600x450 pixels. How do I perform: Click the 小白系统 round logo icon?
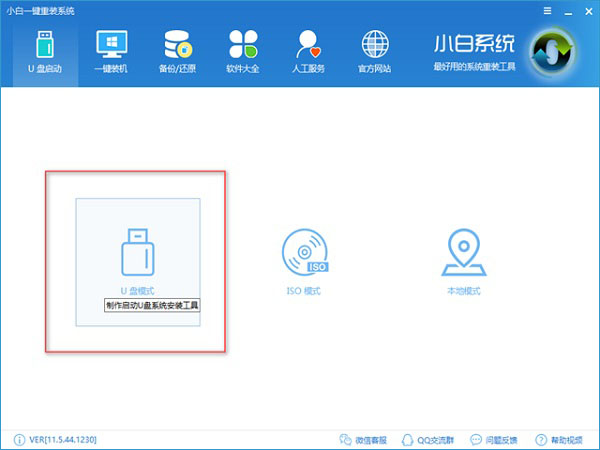point(553,52)
